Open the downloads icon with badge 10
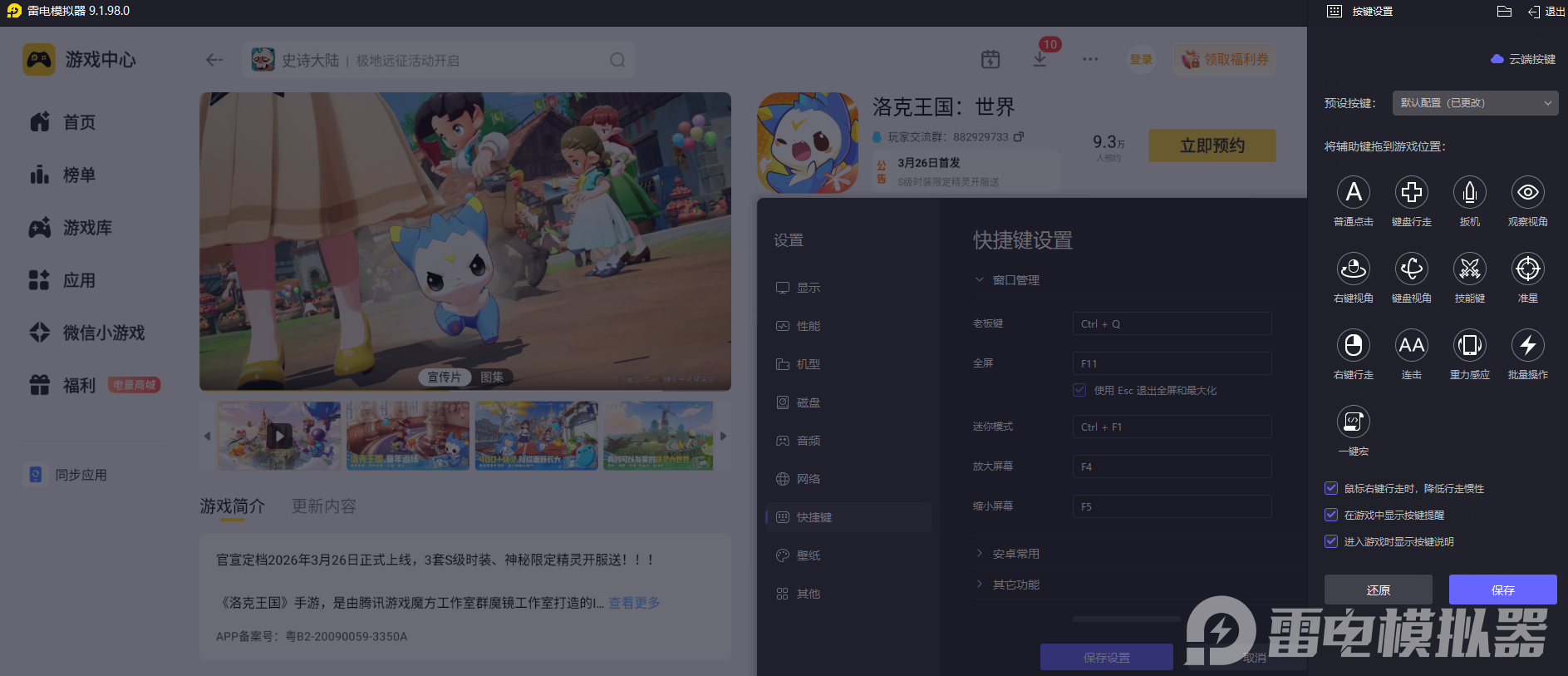Screen dimensions: 1568x676 pyautogui.click(x=1040, y=60)
